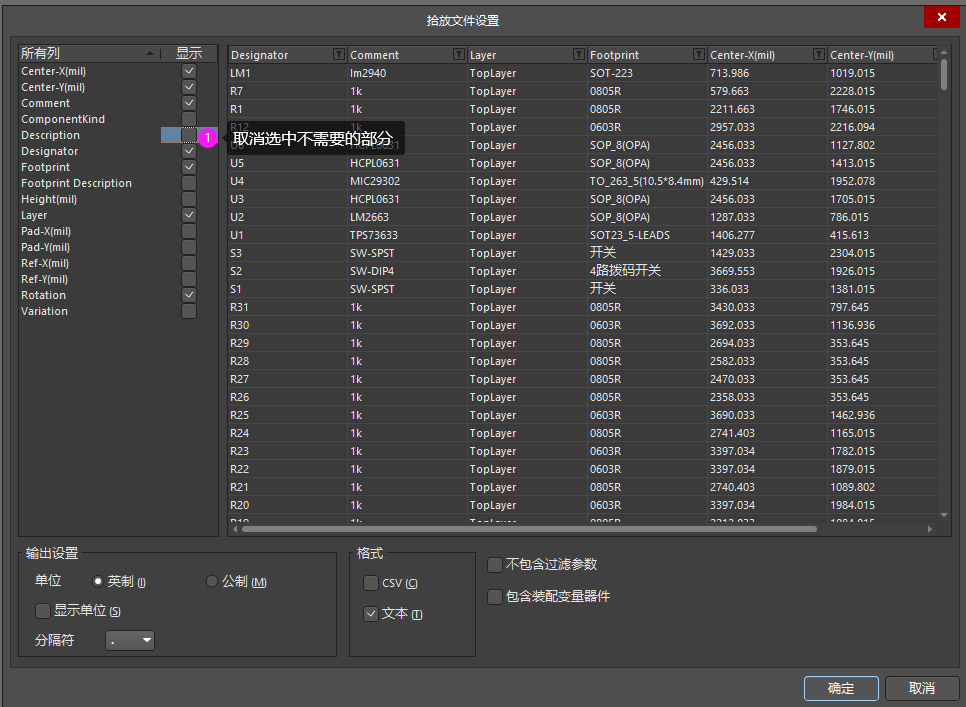Enable CSV output format
This screenshot has height=707, width=966.
(x=371, y=583)
